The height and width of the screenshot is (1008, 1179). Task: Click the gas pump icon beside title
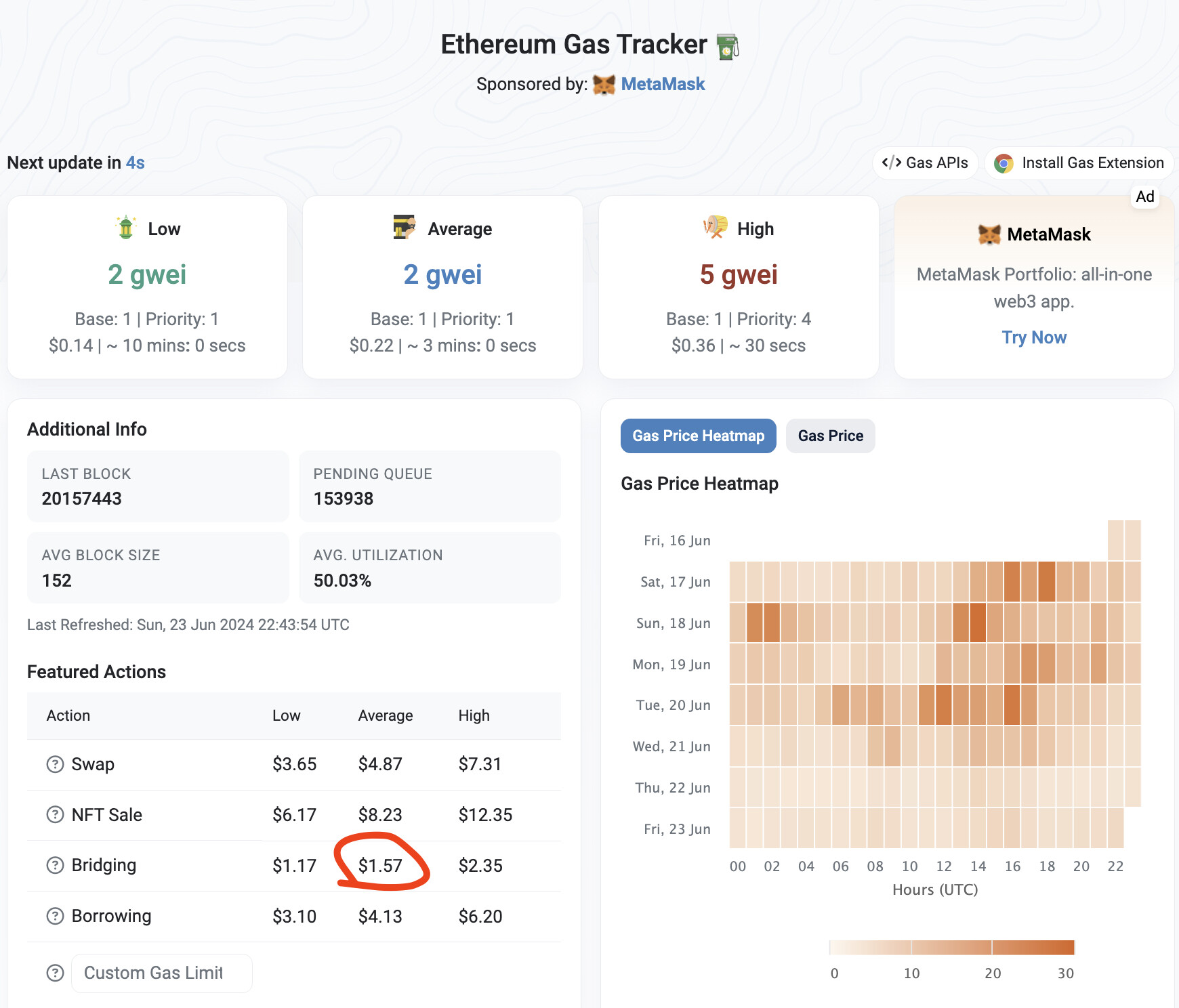(728, 46)
